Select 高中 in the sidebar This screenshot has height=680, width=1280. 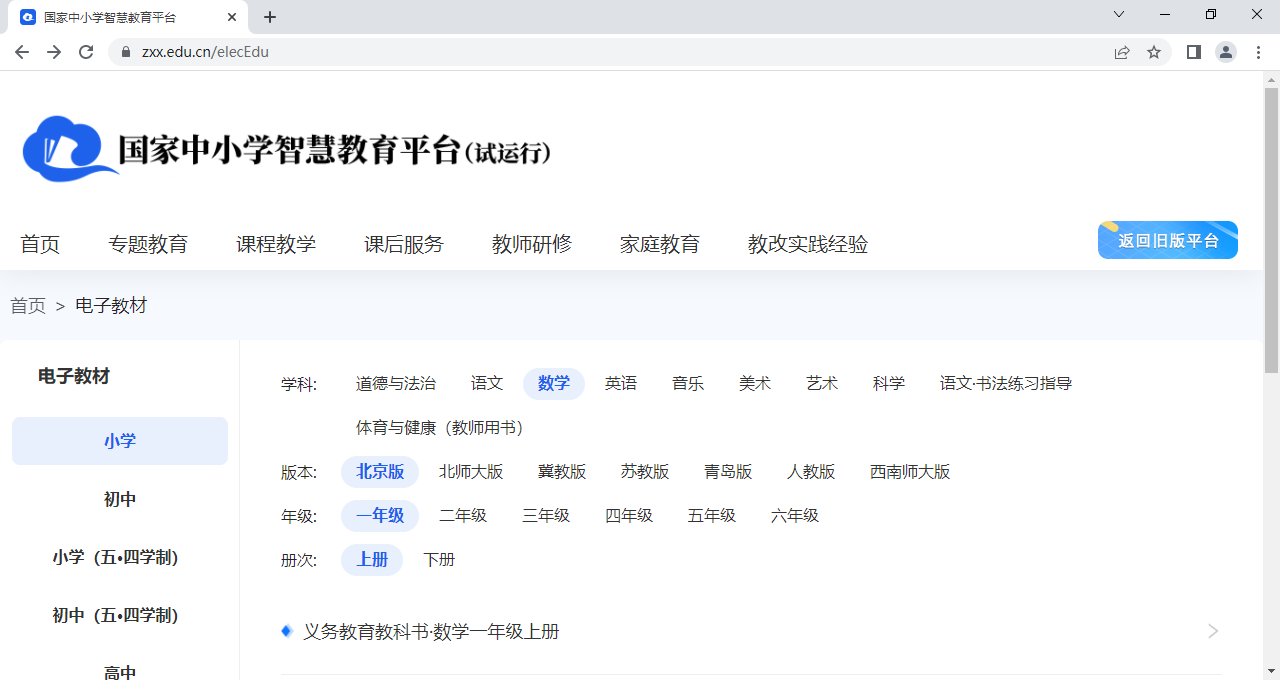(120, 672)
